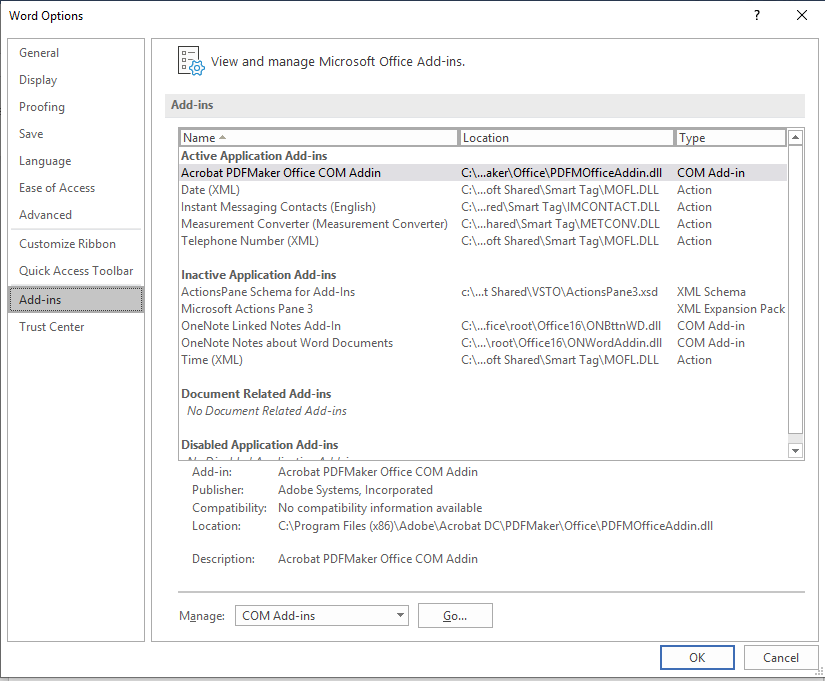This screenshot has height=681, width=825.
Task: Open Quick Access Toolbar settings
Action: point(76,271)
